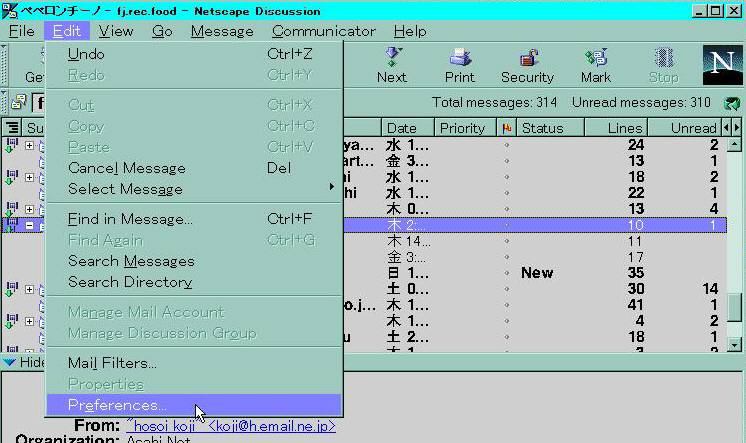Choose Mail Filters in Edit menu
Screen dimensions: 746x443
point(112,363)
